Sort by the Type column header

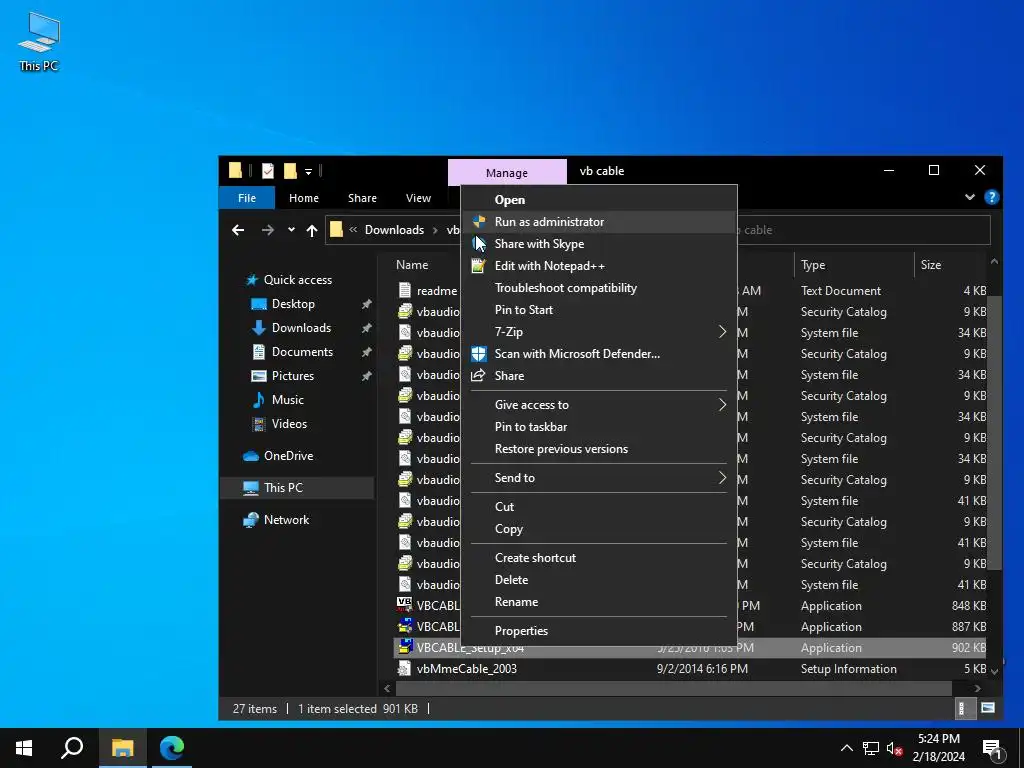pyautogui.click(x=854, y=265)
